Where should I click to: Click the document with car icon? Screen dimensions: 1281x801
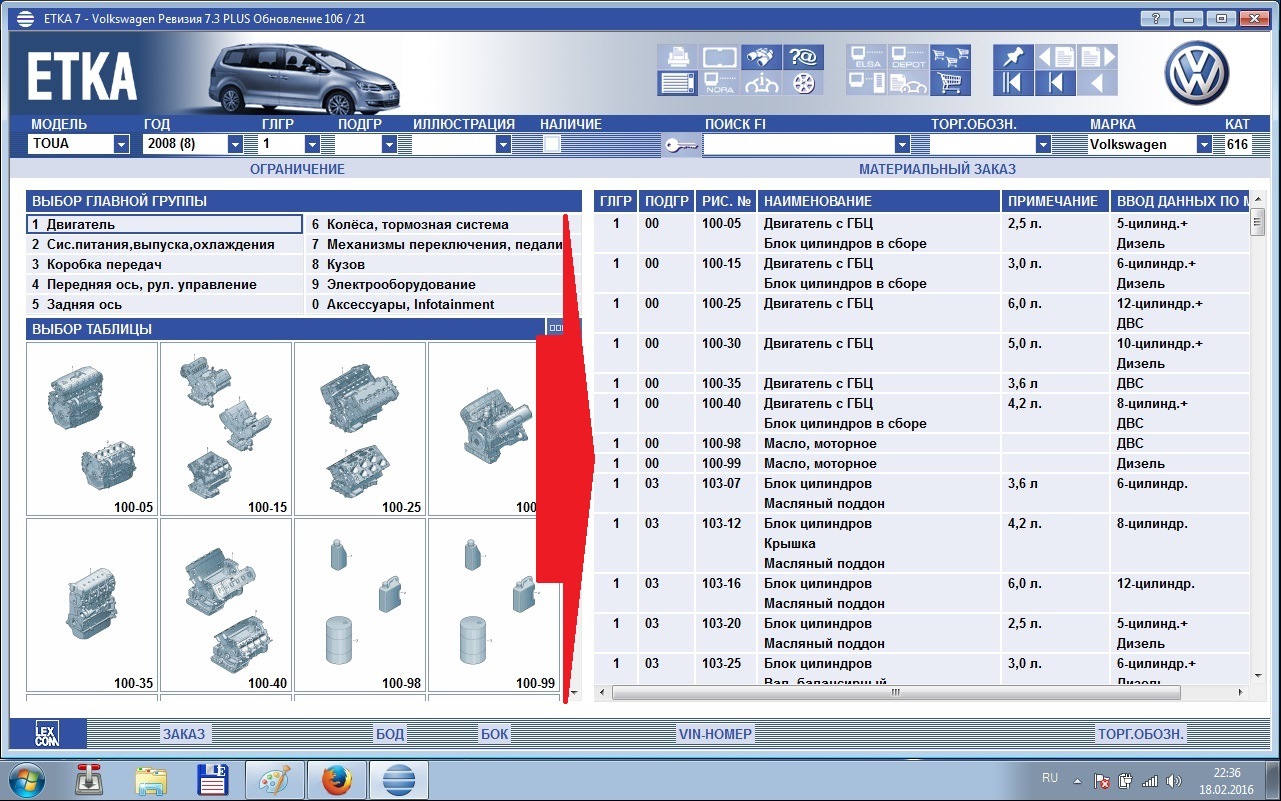(908, 83)
